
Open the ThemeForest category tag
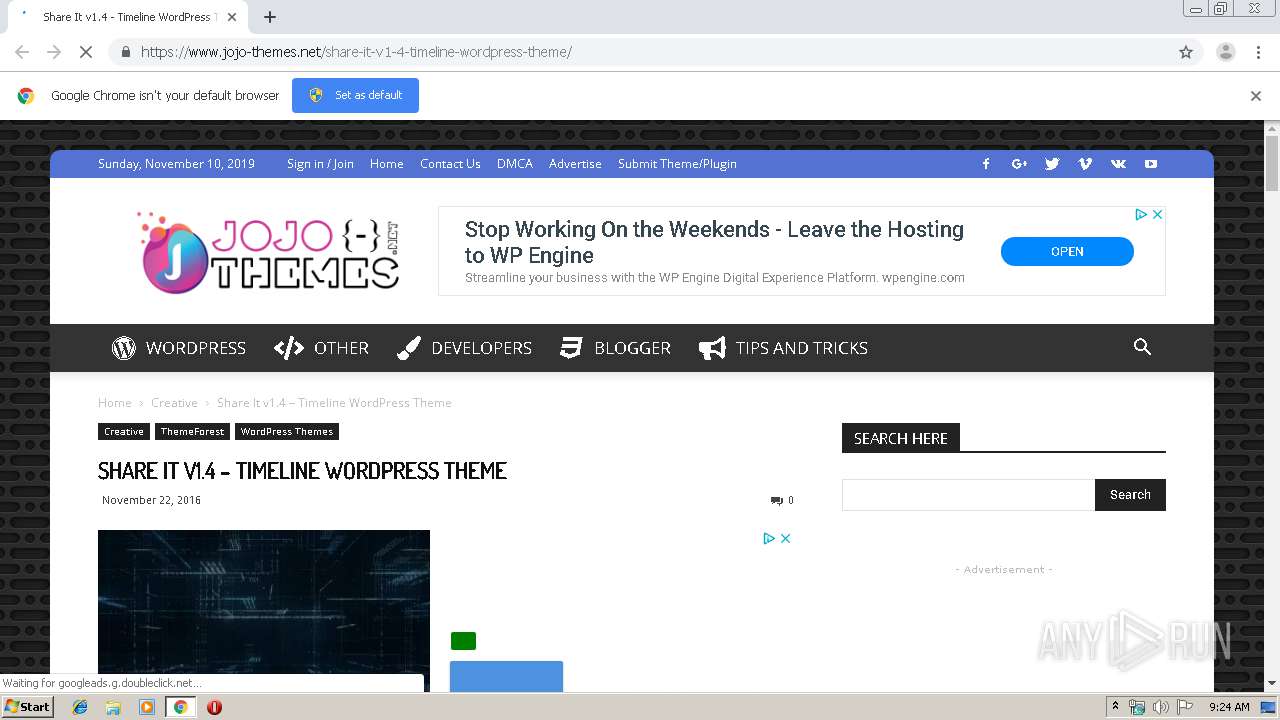192,432
